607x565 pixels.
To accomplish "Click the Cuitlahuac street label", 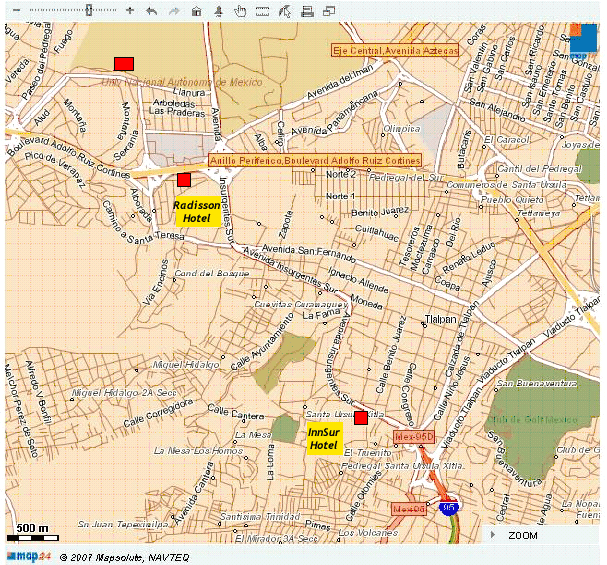I will coord(377,233).
